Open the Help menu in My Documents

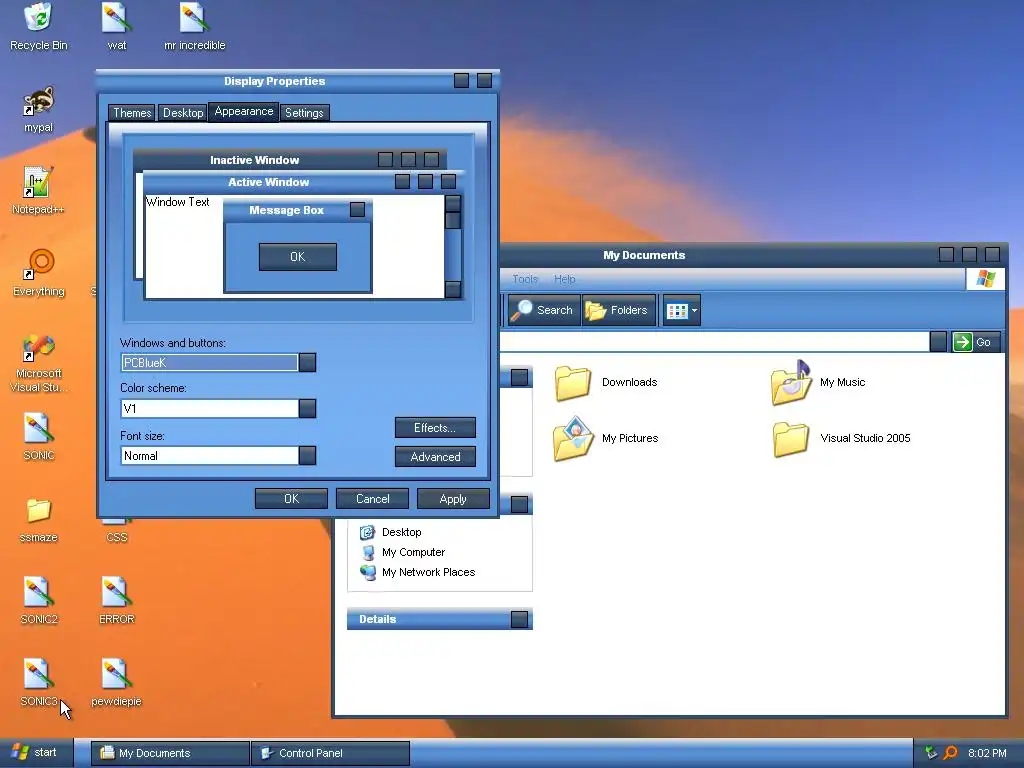[564, 280]
